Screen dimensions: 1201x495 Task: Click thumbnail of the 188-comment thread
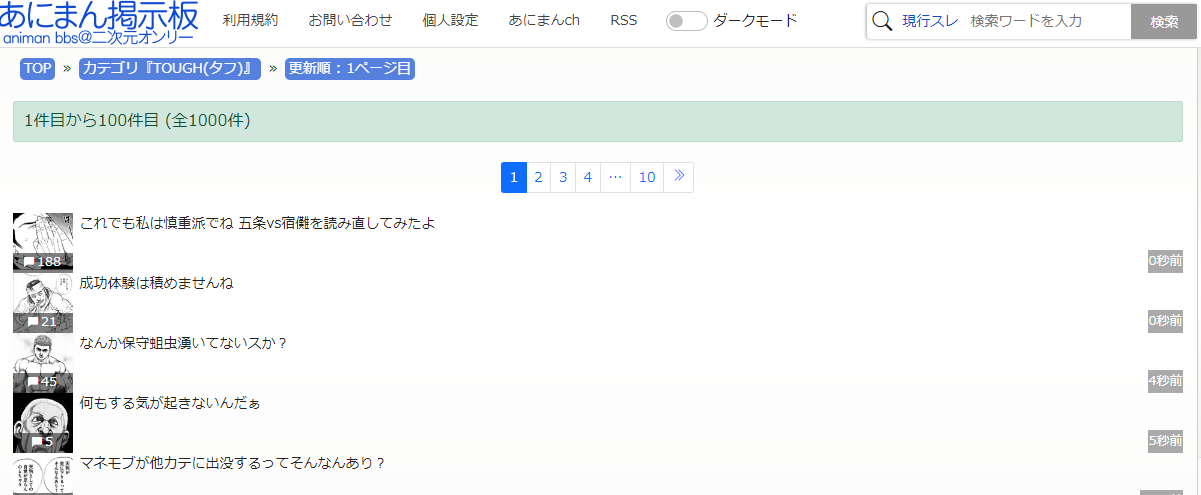43,242
